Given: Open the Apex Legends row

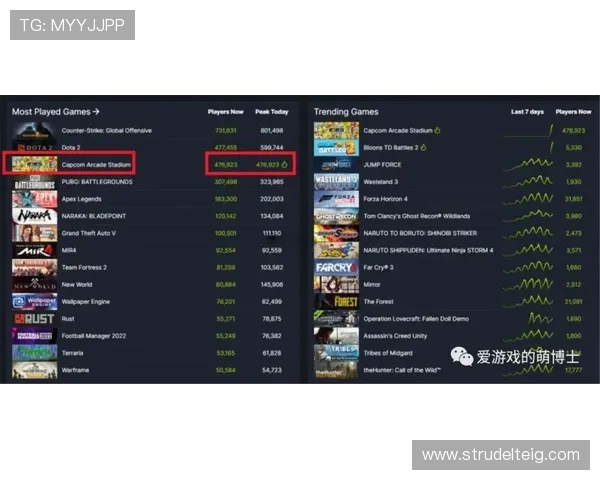Looking at the screenshot, I should (x=83, y=199).
